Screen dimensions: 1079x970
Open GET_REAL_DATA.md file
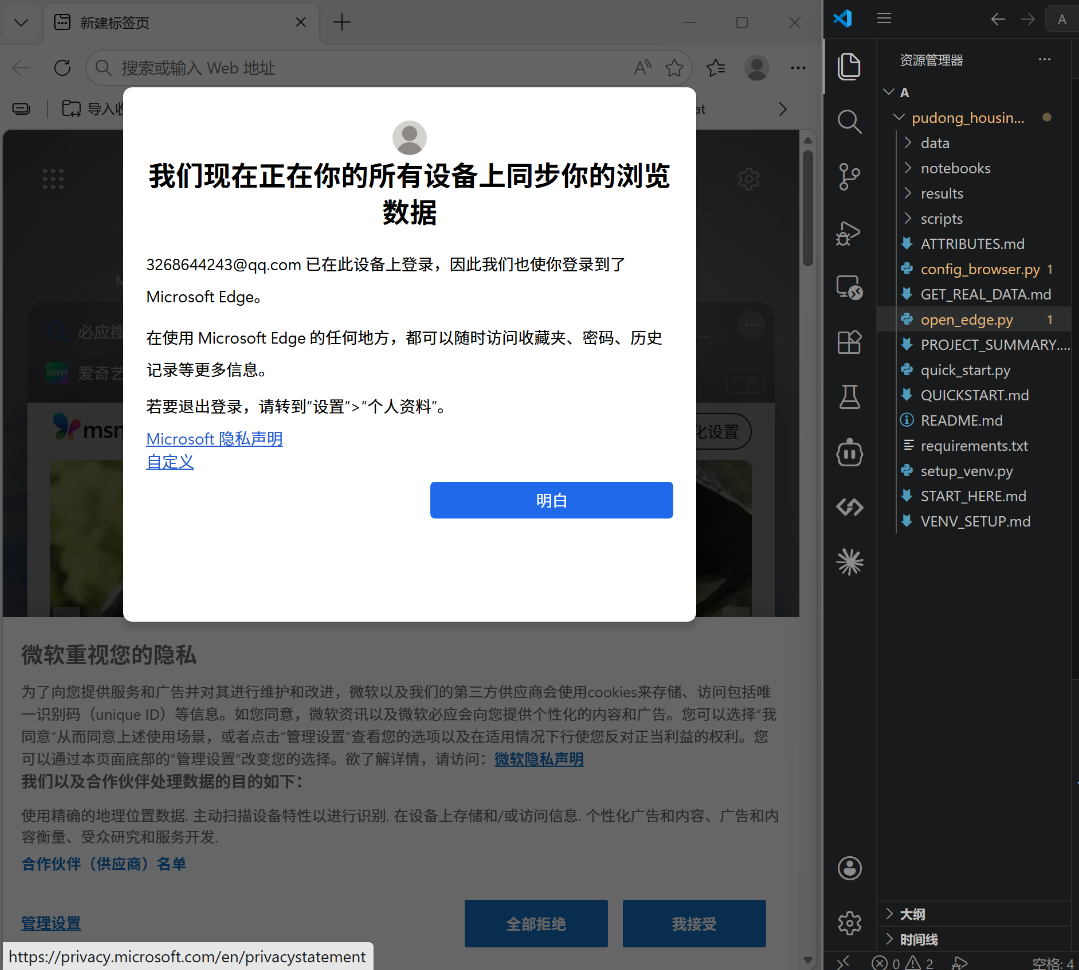[985, 294]
